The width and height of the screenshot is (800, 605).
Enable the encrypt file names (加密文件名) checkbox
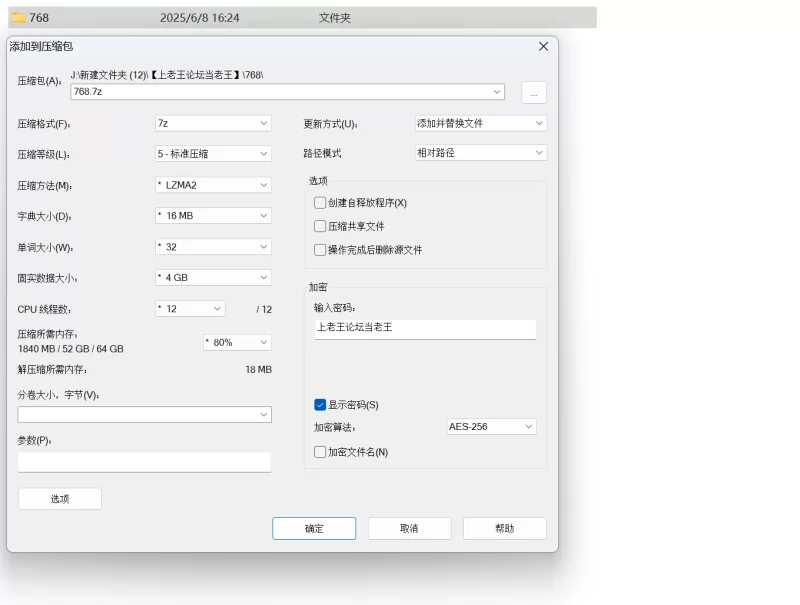320,452
